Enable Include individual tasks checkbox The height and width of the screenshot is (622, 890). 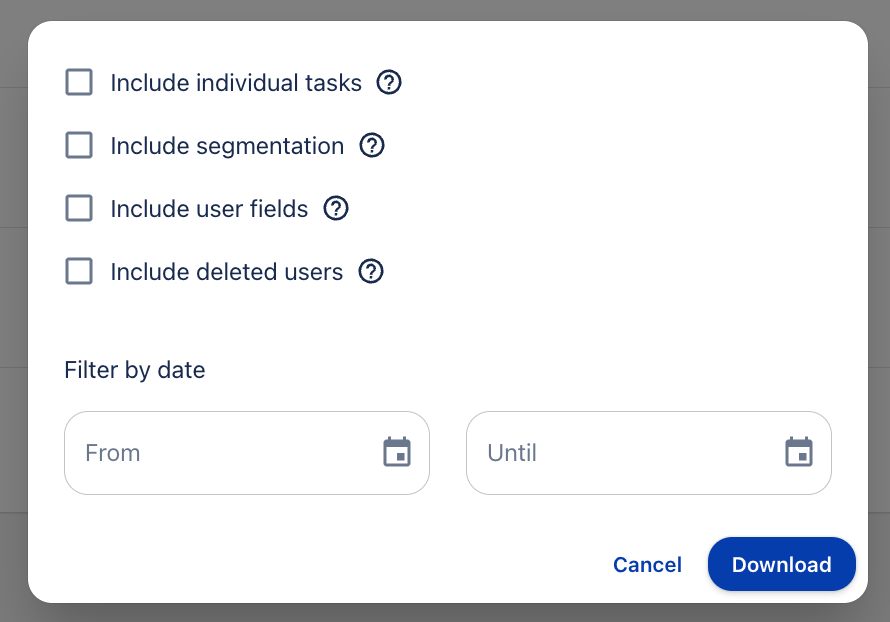click(79, 83)
